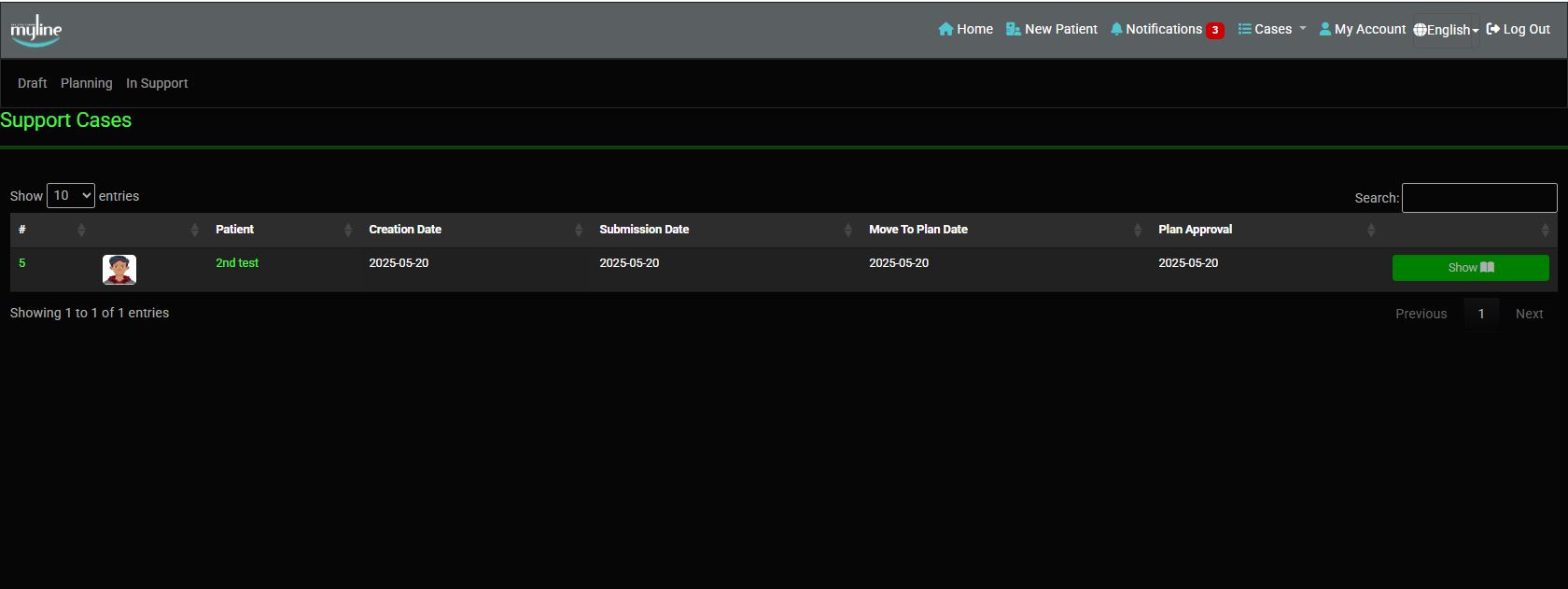Screen dimensions: 1568x589
Task: Switch to the Planning tab
Action: pyautogui.click(x=86, y=83)
